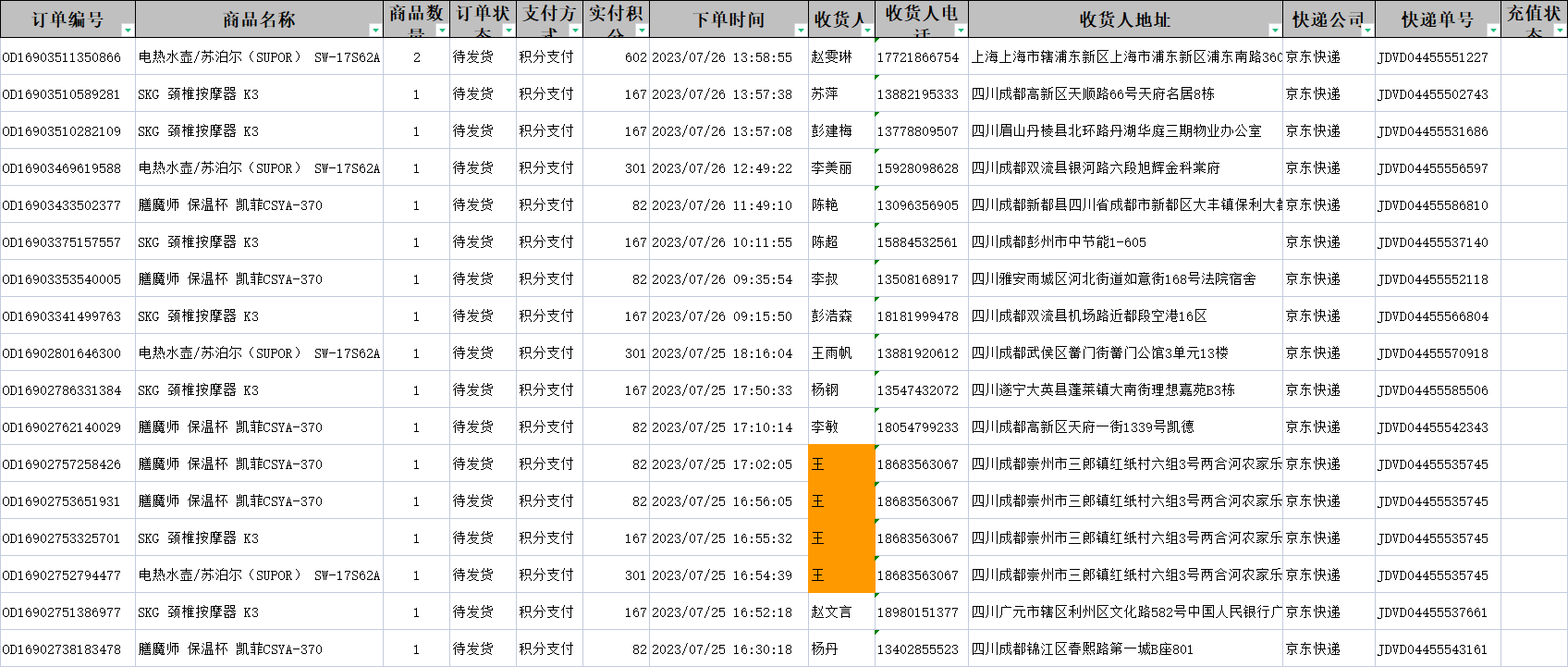Open the 下单时间 column filter dropdown
1568x667 pixels.
coord(801,31)
